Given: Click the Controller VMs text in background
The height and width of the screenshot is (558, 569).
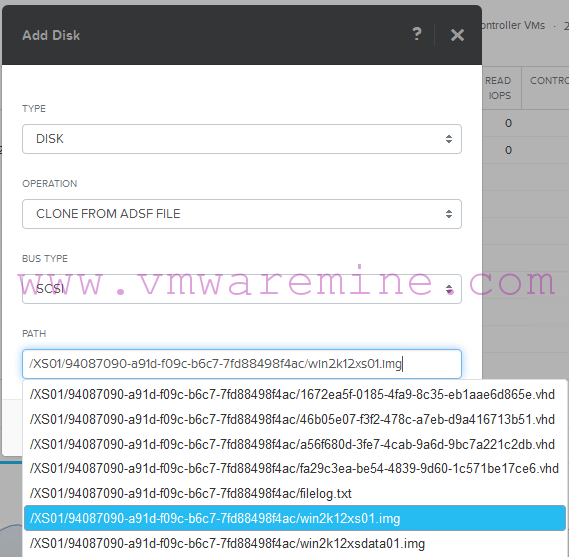Looking at the screenshot, I should pos(513,25).
